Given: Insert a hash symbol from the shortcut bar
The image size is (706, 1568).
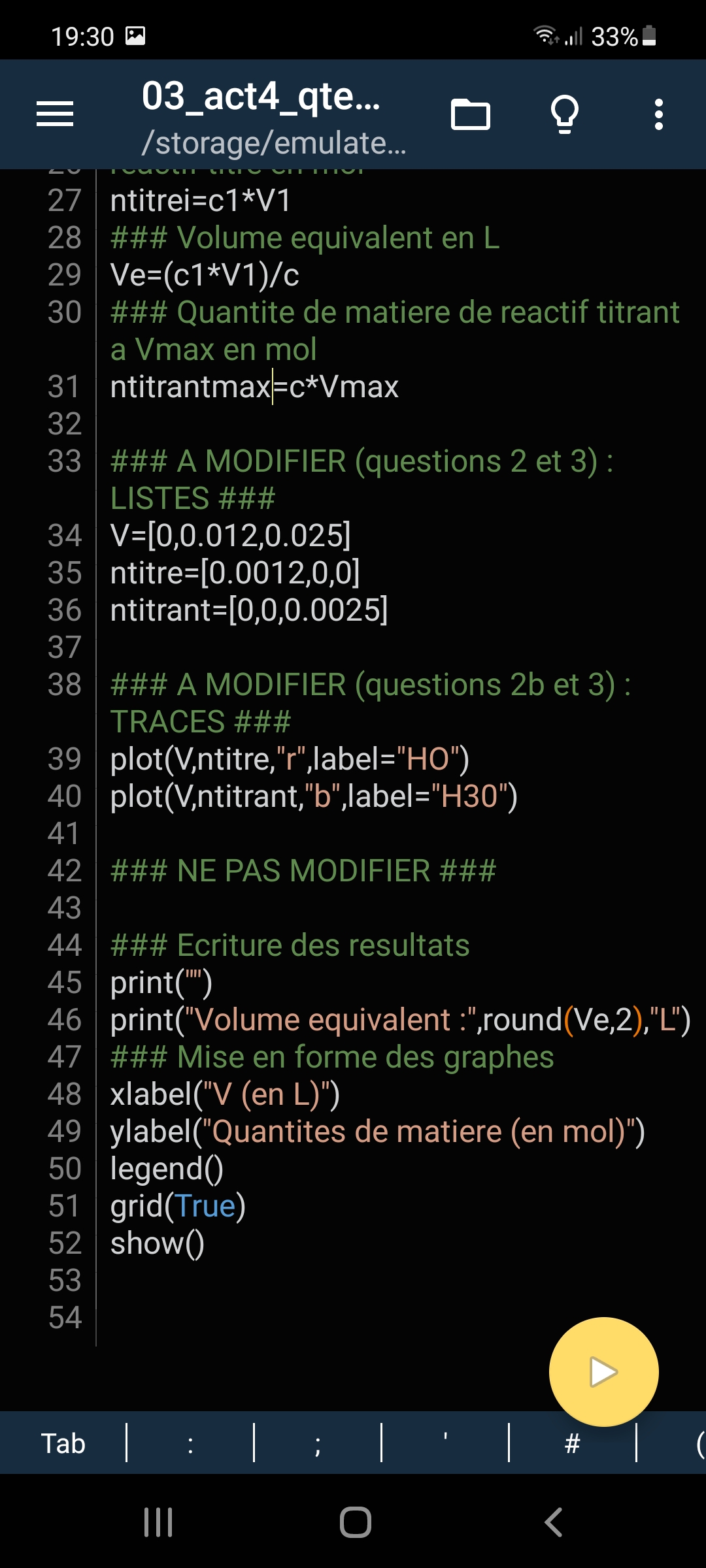Looking at the screenshot, I should pyautogui.click(x=573, y=1444).
